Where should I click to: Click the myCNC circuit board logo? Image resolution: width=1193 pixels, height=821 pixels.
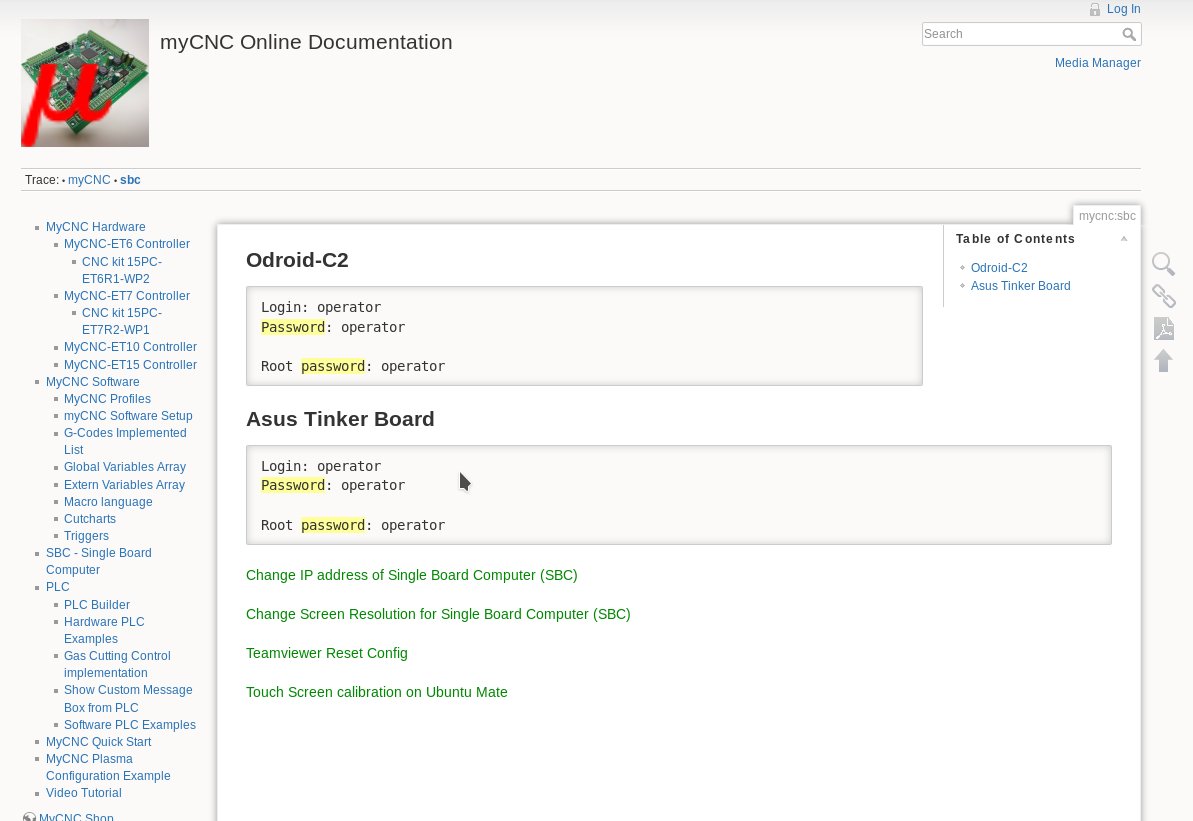click(85, 83)
